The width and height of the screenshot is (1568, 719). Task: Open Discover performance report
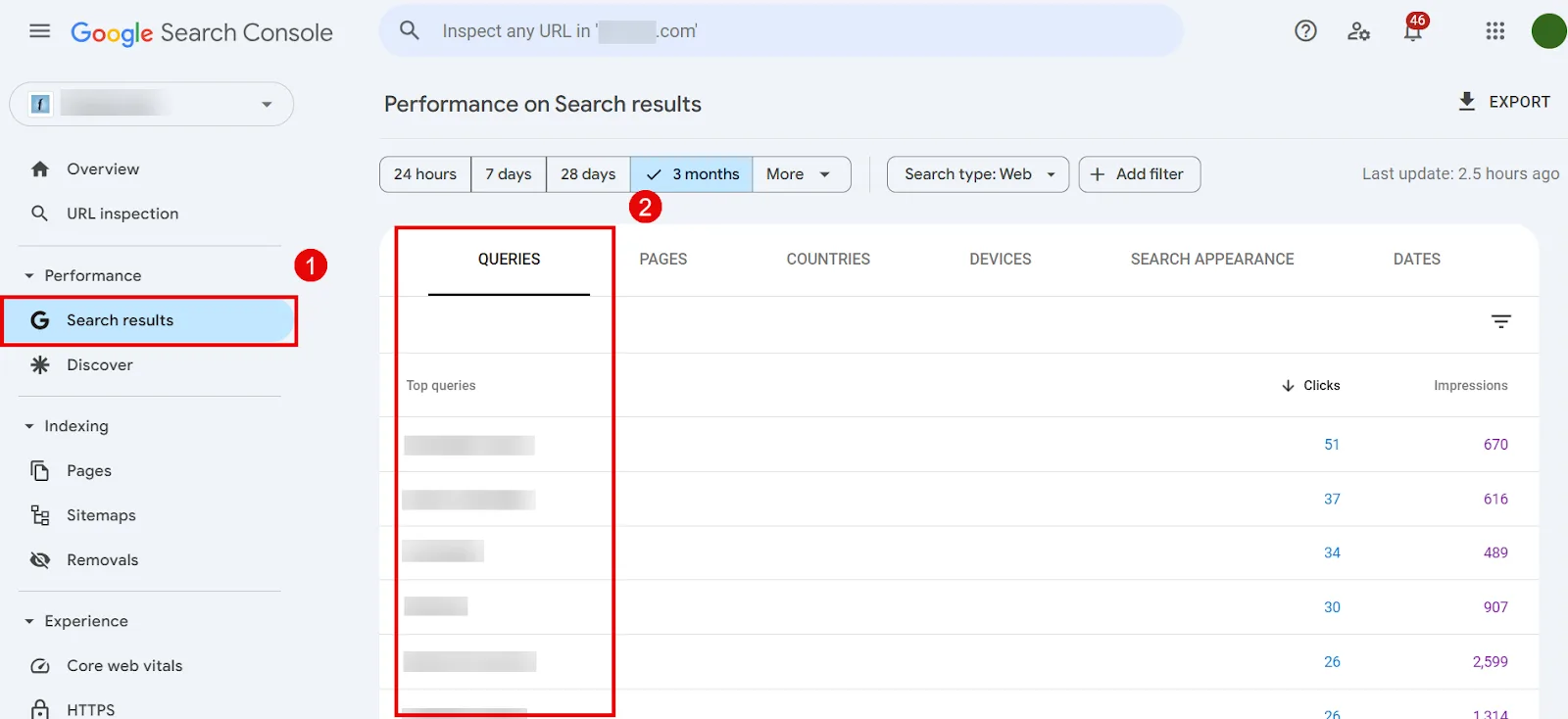pos(100,365)
